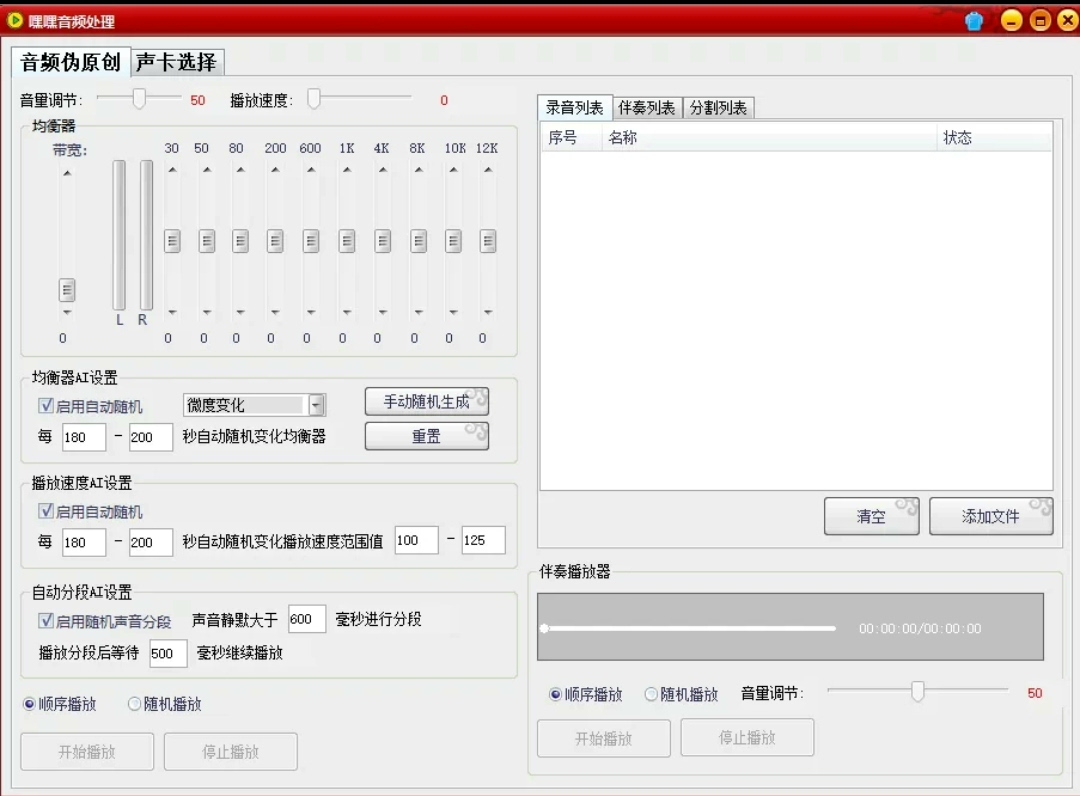Click the blue skin shirt icon in title bar

pyautogui.click(x=974, y=21)
